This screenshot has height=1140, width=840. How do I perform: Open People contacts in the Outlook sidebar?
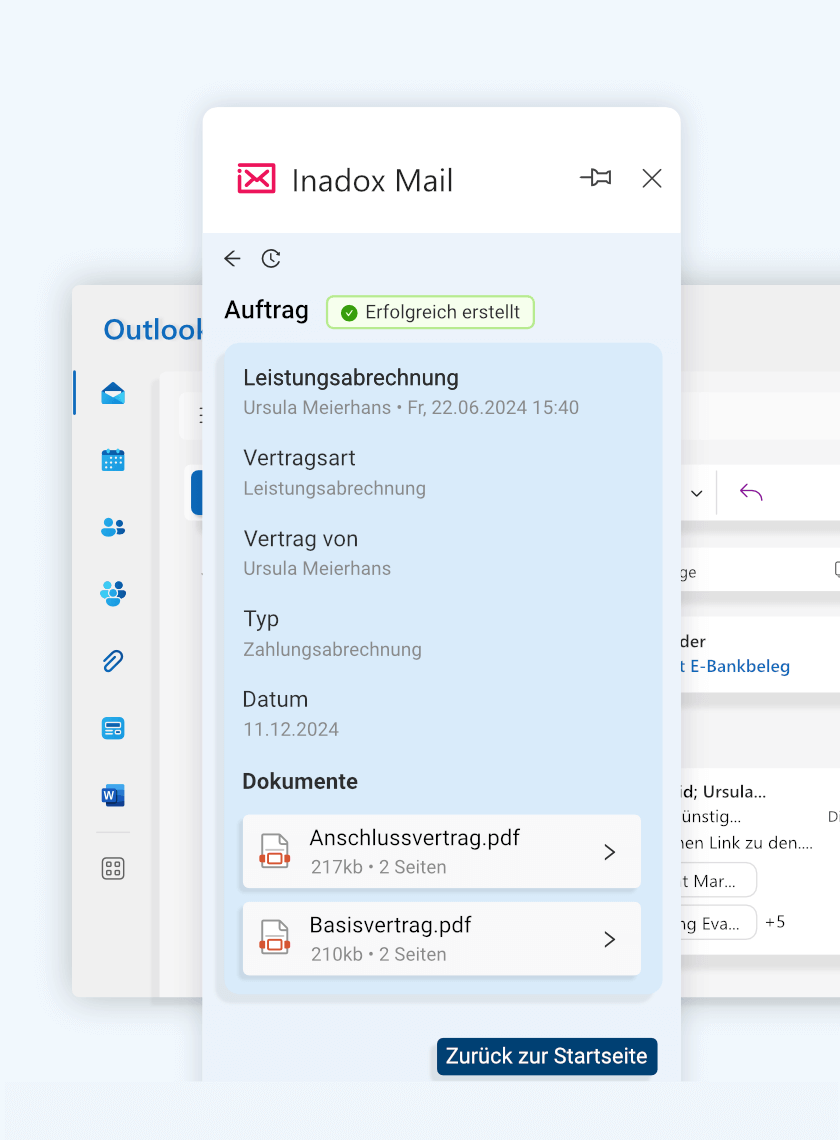click(x=113, y=526)
